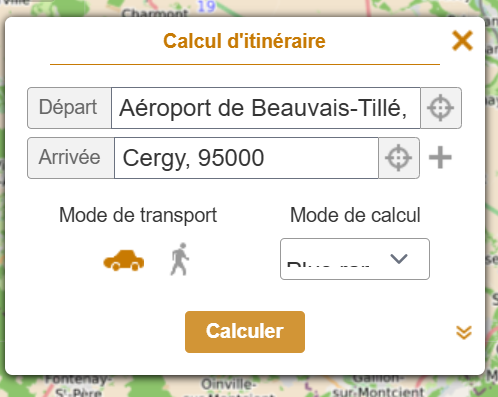The height and width of the screenshot is (397, 498).
Task: Focus the Arrivée field containing Cergy, 95000
Action: pyautogui.click(x=246, y=158)
